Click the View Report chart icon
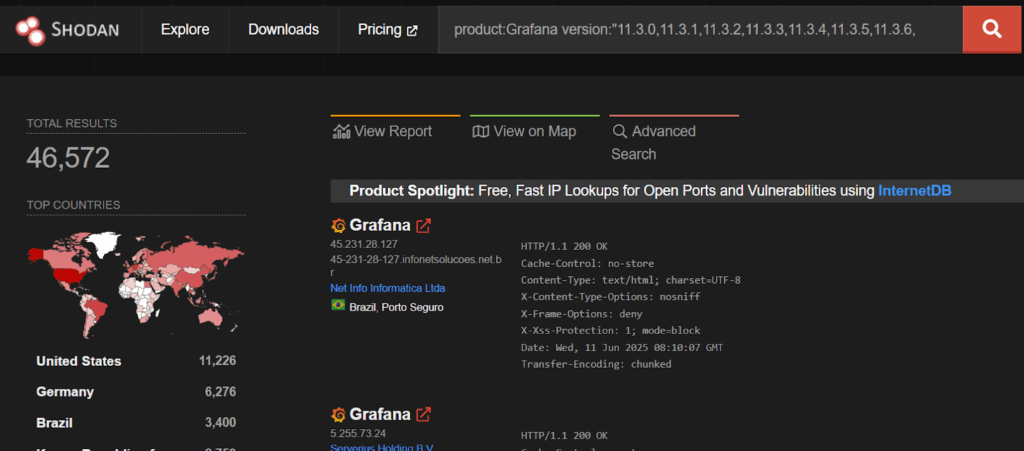This screenshot has width=1024, height=451. [x=342, y=132]
